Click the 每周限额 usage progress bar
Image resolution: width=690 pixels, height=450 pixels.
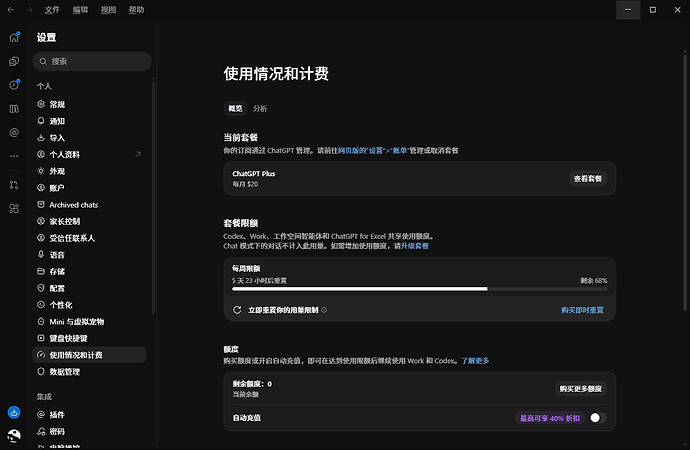tap(420, 289)
